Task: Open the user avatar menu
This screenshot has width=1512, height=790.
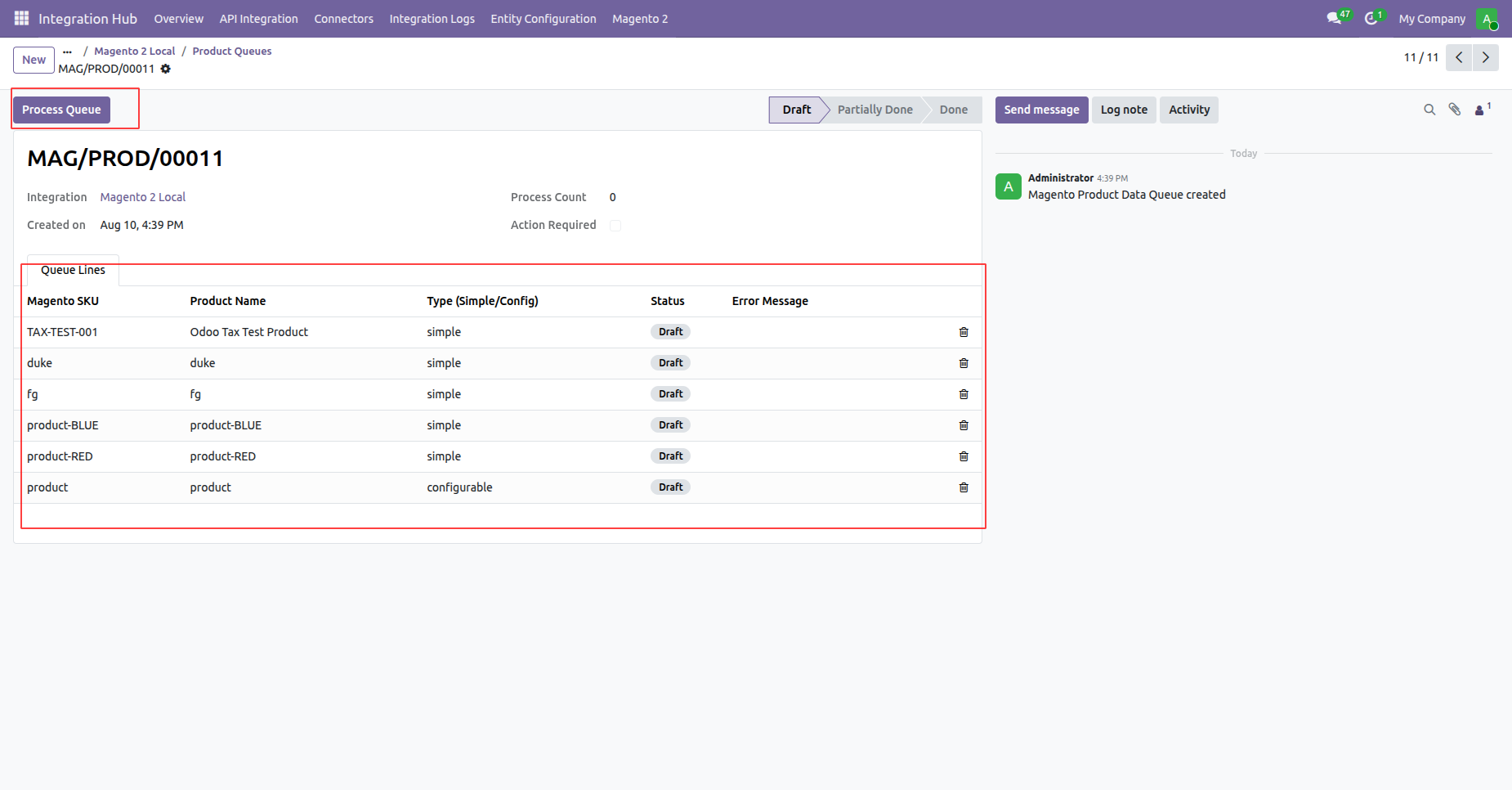Action: (x=1487, y=19)
